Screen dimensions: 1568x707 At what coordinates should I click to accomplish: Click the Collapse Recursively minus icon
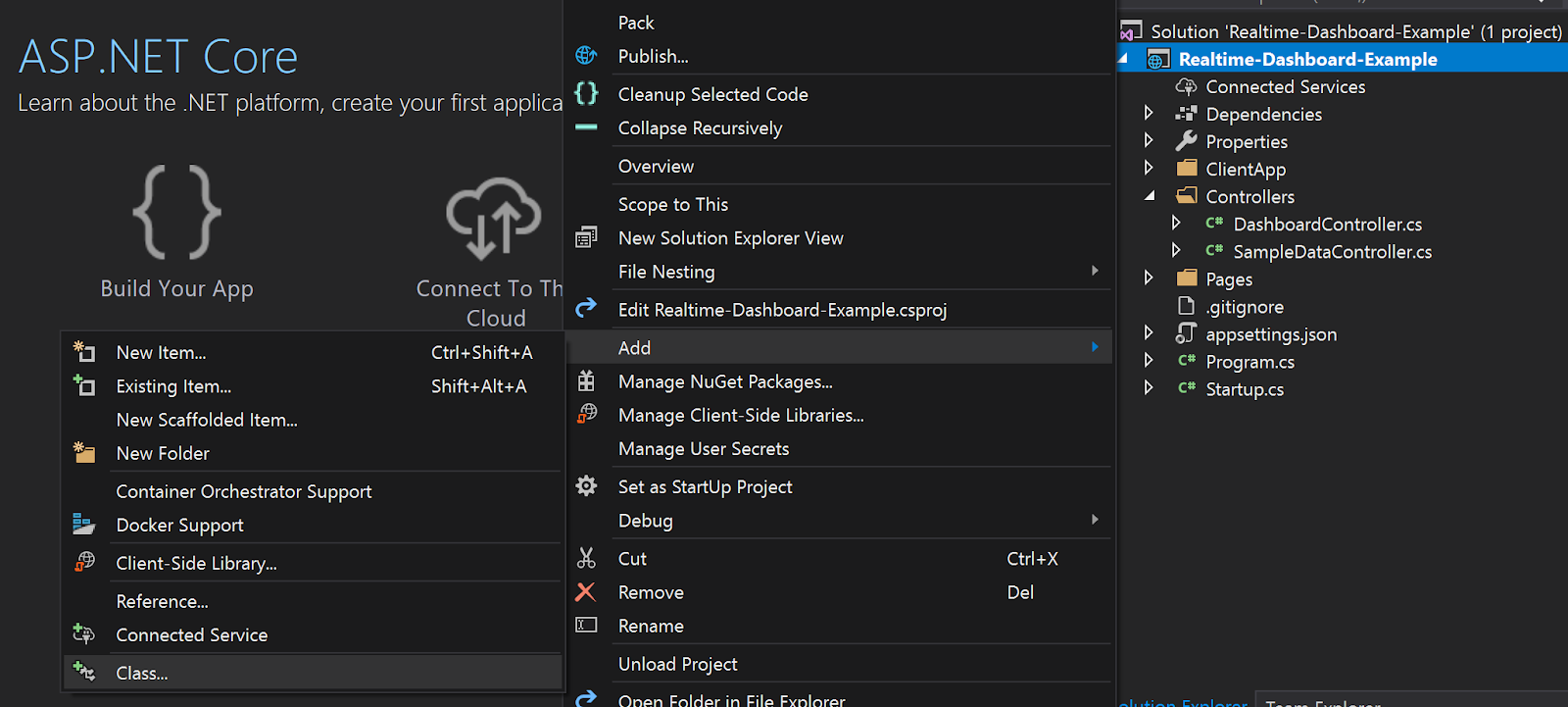click(586, 127)
